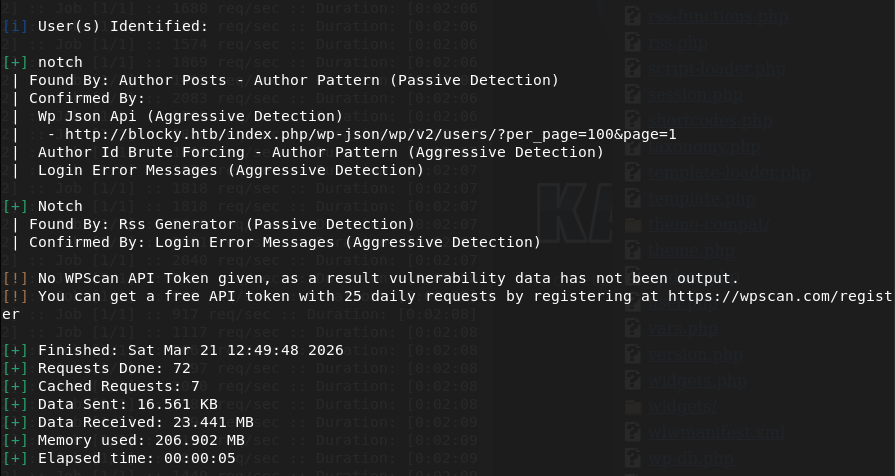This screenshot has width=895, height=476.
Task: Click the file icon beside rss.php
Action: tap(632, 42)
